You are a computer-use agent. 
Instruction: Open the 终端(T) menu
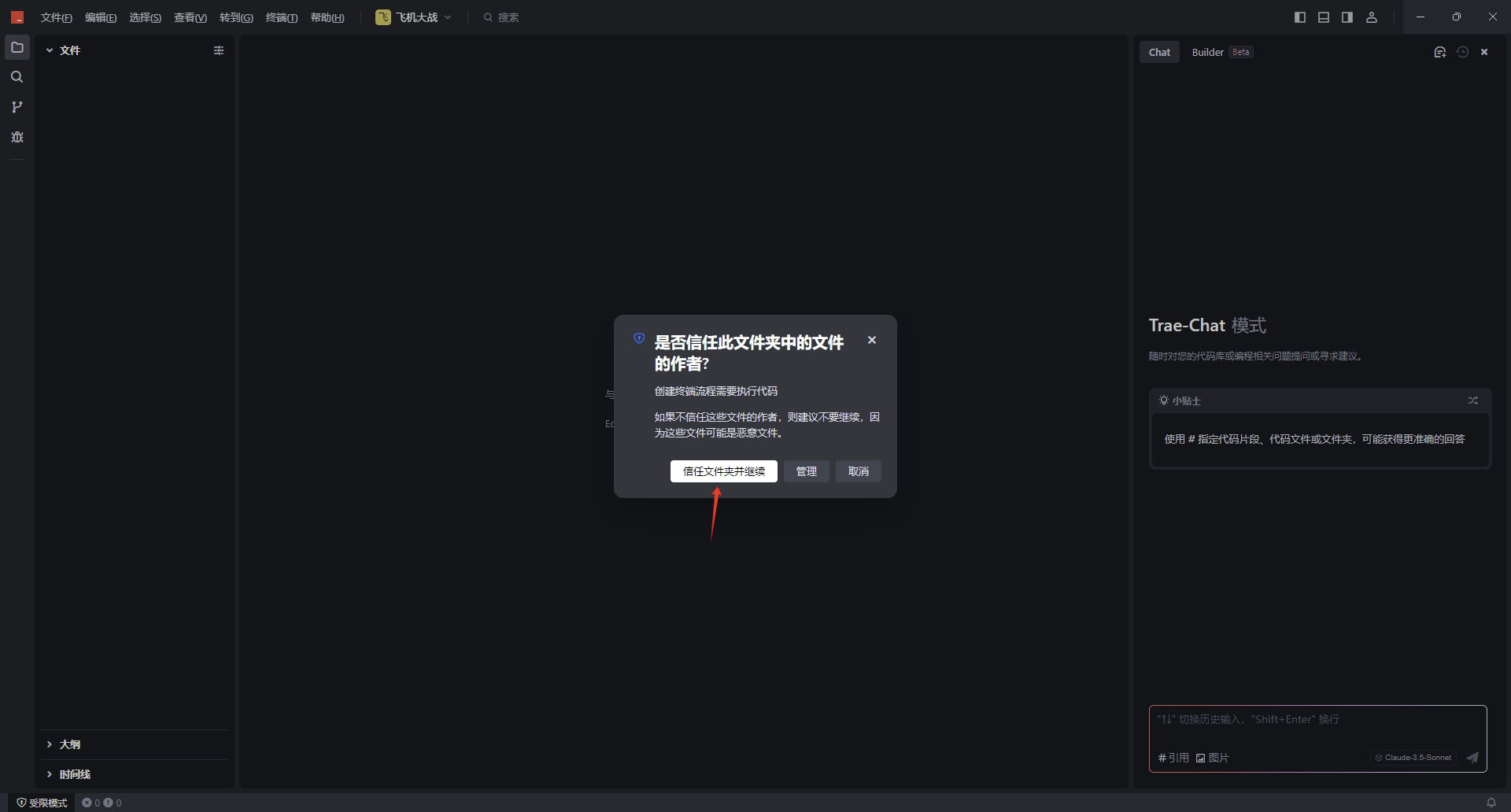point(282,17)
